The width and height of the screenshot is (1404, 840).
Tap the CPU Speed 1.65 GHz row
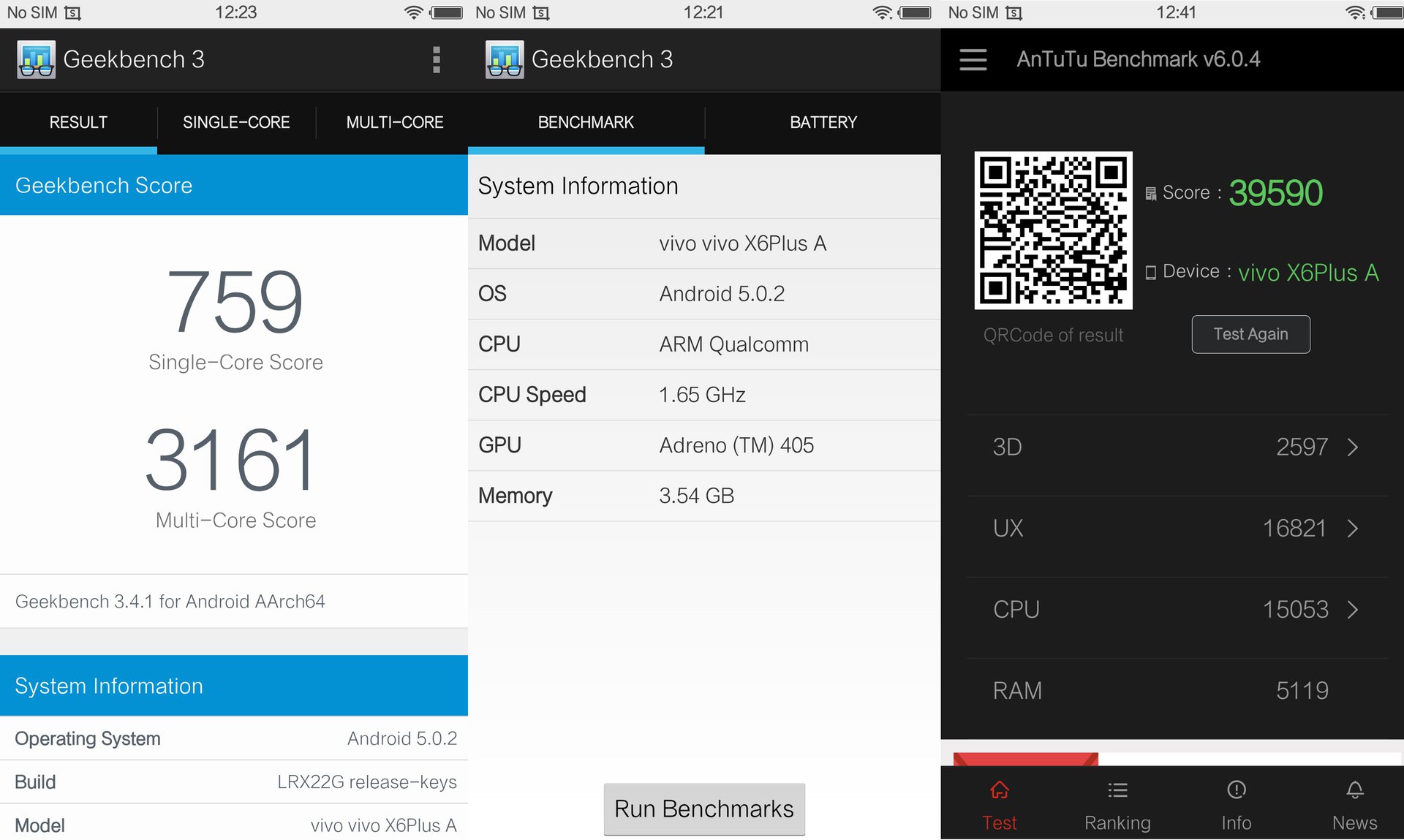pyautogui.click(x=704, y=395)
